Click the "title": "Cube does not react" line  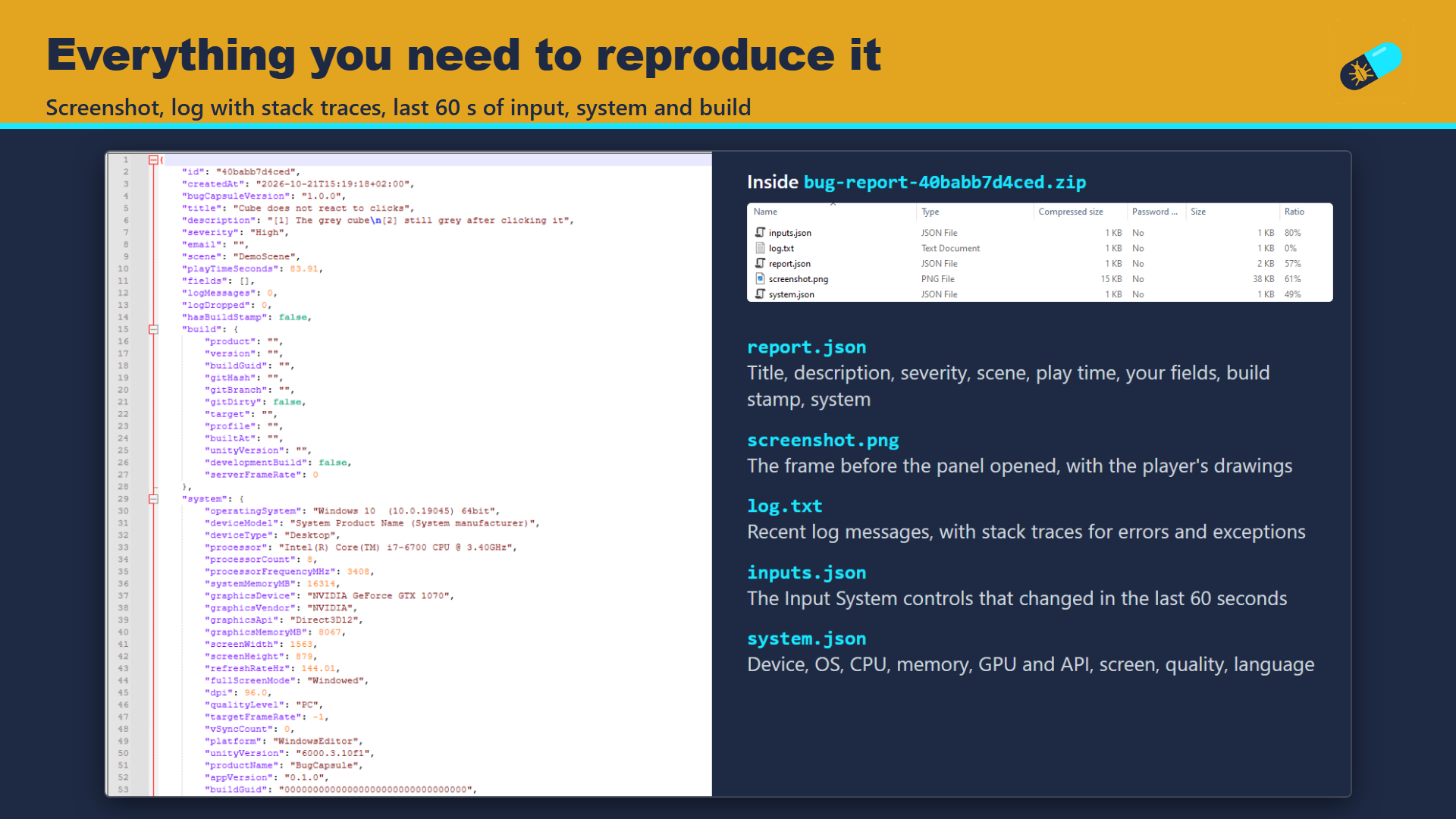298,208
